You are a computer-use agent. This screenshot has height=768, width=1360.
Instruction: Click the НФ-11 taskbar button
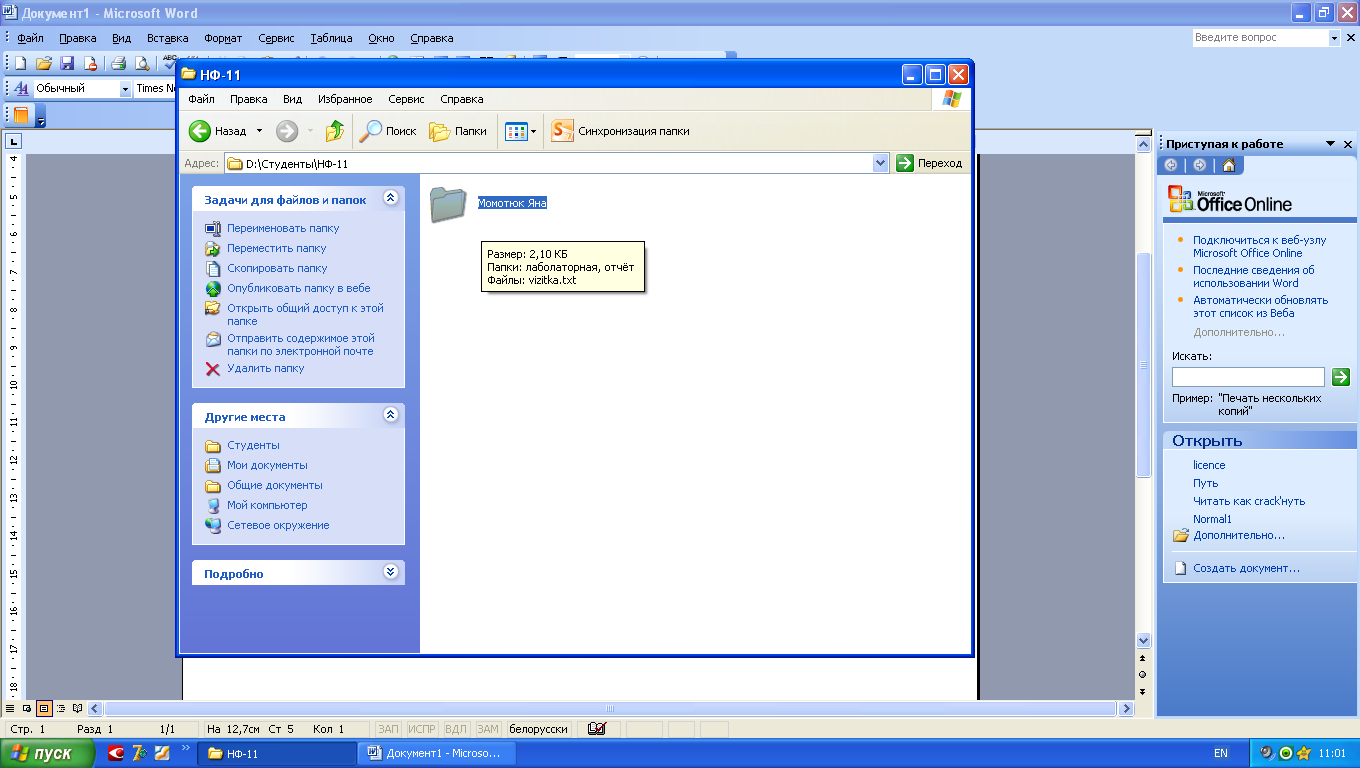click(x=279, y=753)
